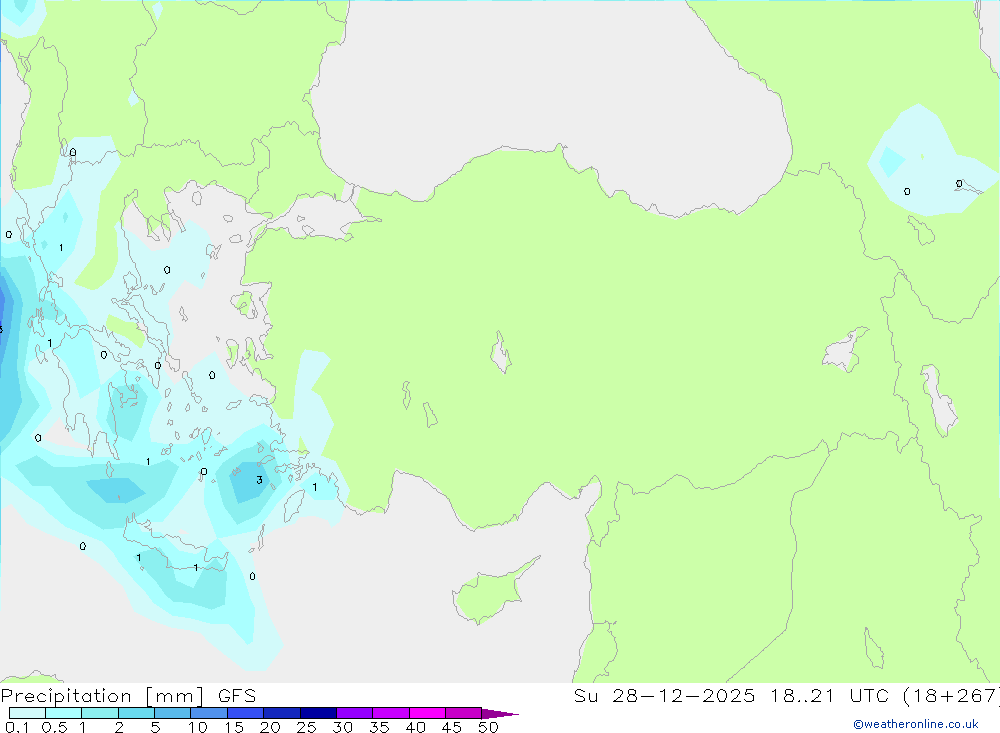
Task: Click the 2–5 mm legend color swatch
Action: point(136,713)
